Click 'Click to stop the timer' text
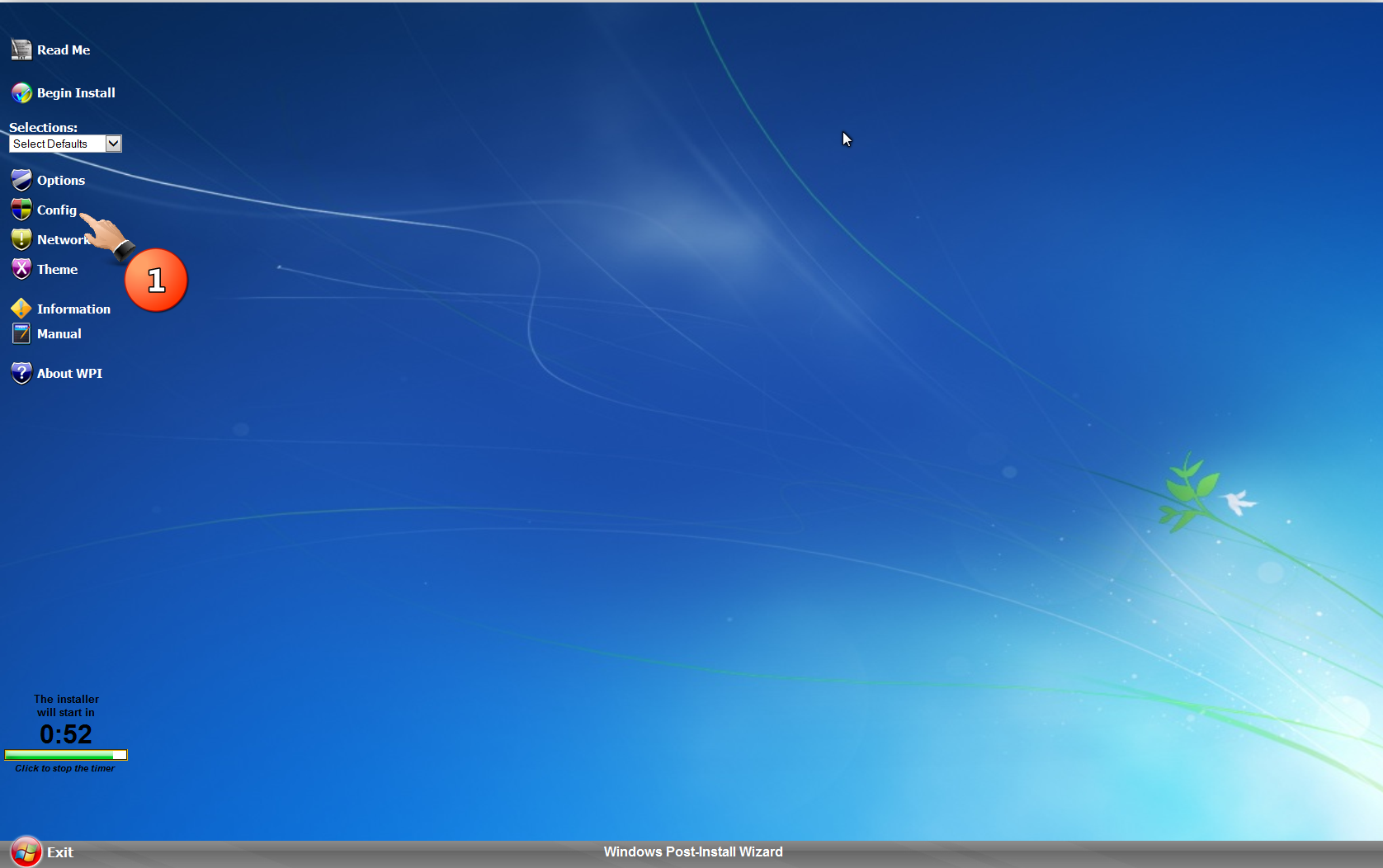Viewport: 1383px width, 868px height. point(65,768)
